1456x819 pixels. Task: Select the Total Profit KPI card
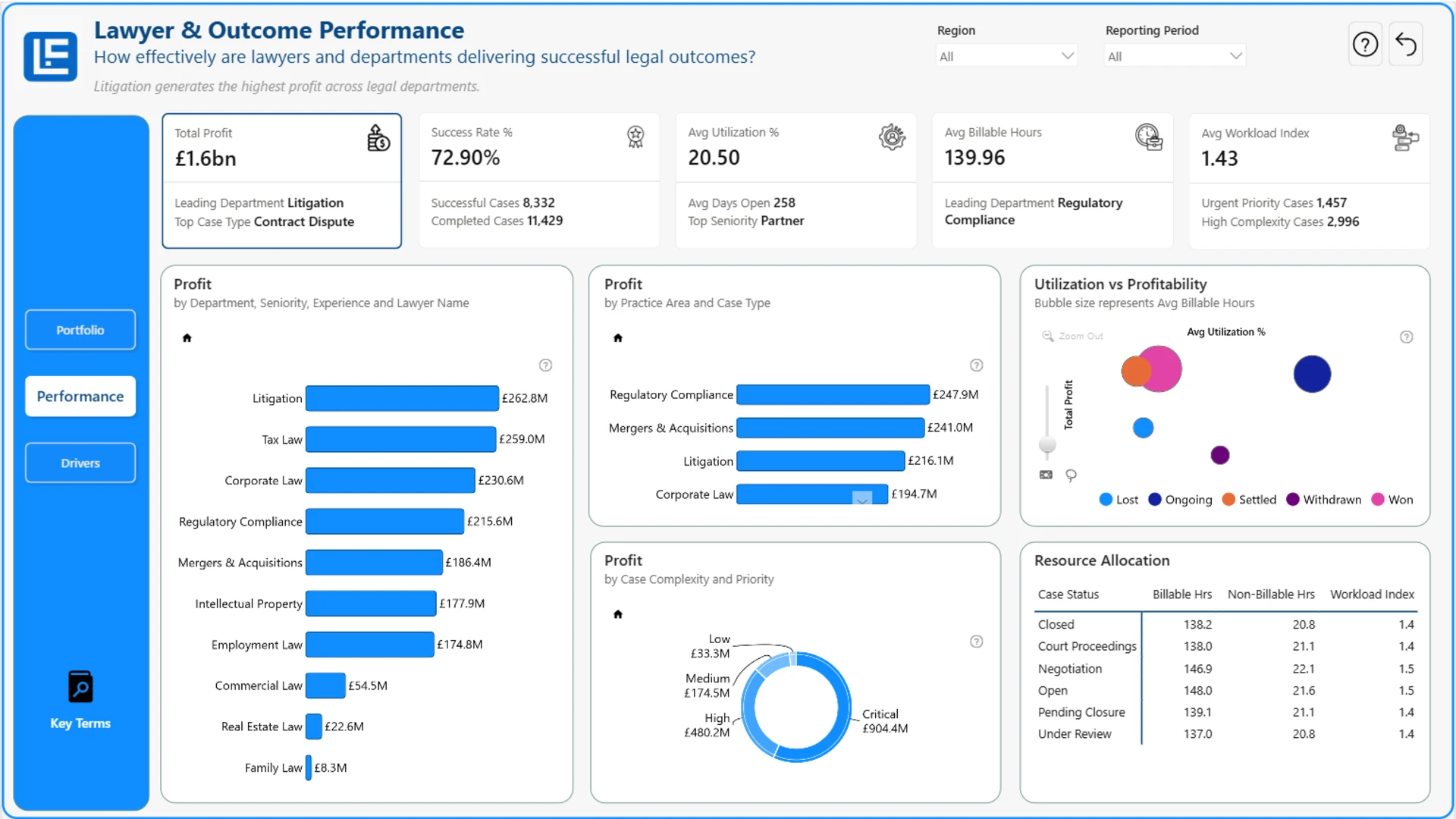(x=281, y=180)
